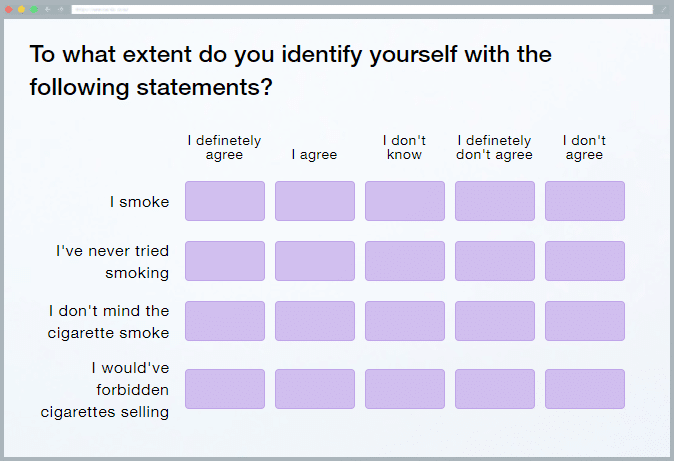Select 'I definetely agree' for never tried smoking

pos(225,261)
